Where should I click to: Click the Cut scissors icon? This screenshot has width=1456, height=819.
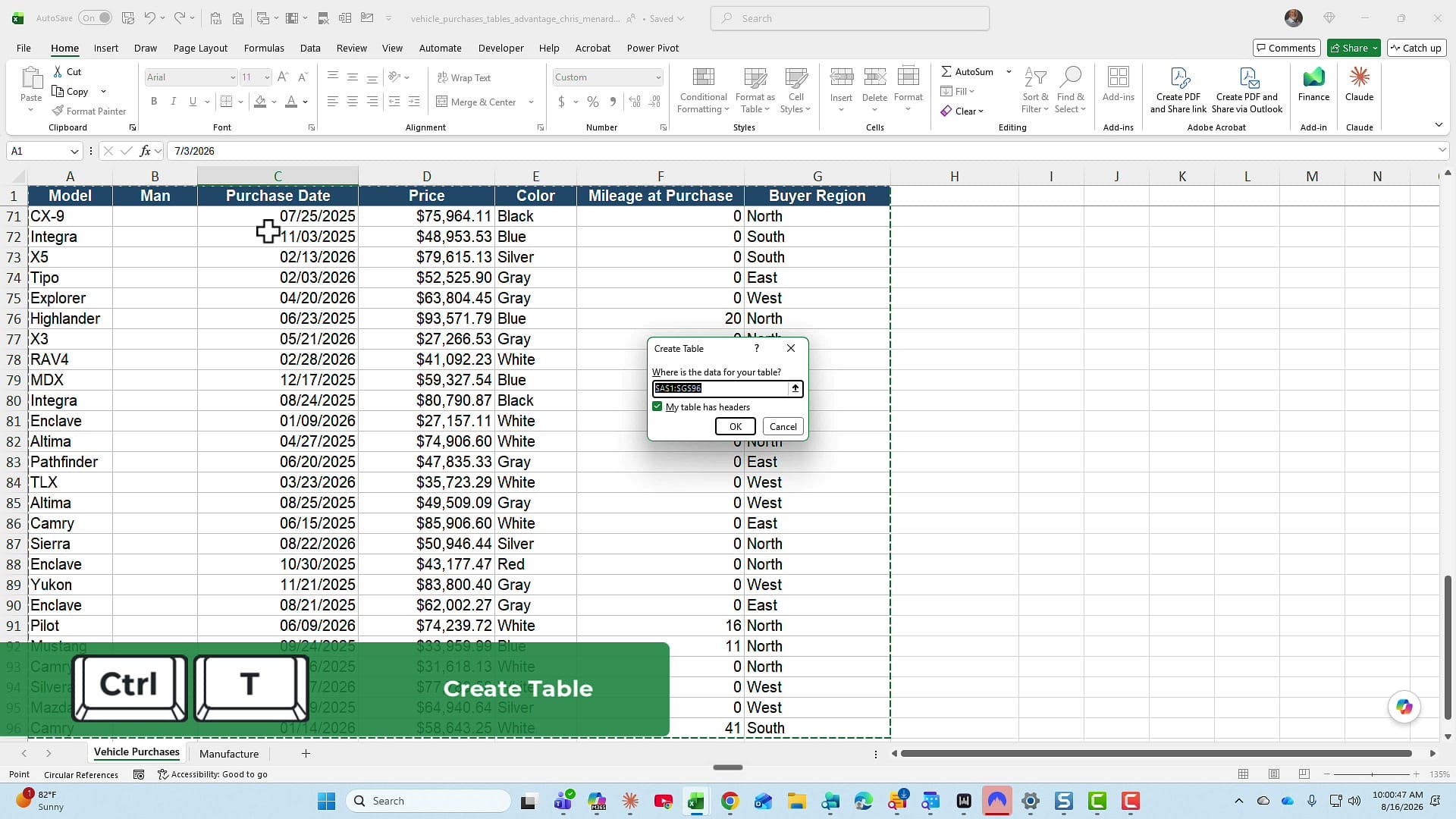tap(58, 72)
